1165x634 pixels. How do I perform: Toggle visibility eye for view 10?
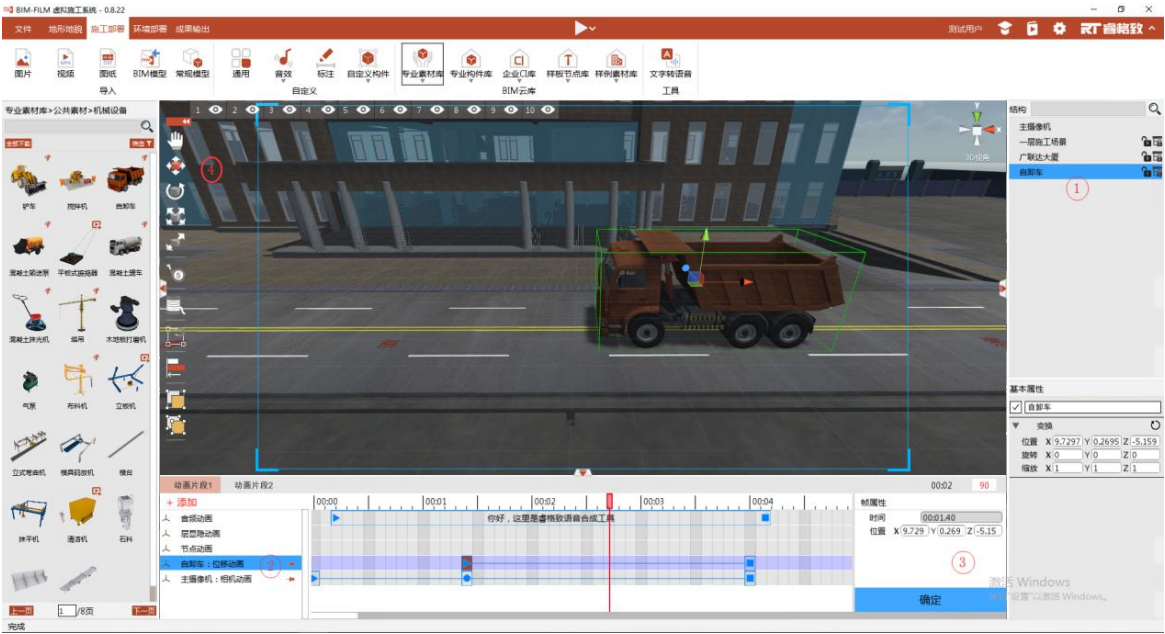point(548,110)
